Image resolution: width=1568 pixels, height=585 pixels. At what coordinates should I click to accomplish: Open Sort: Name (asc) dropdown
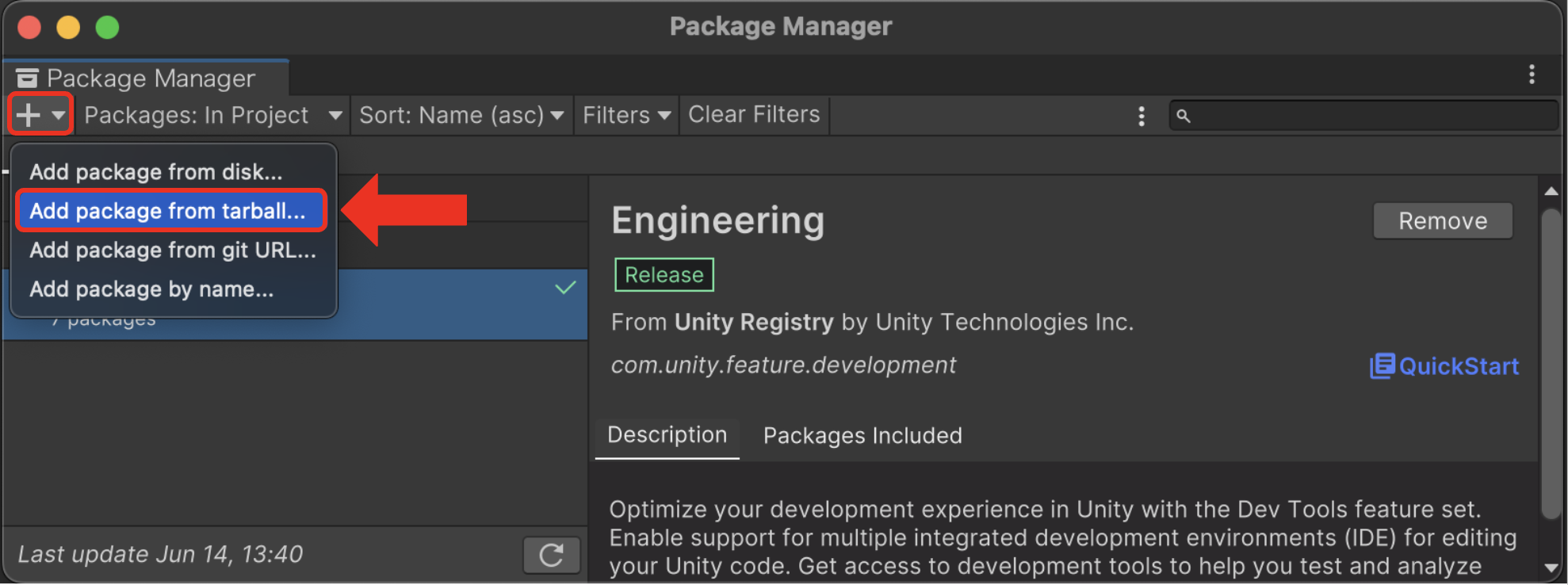(x=461, y=115)
